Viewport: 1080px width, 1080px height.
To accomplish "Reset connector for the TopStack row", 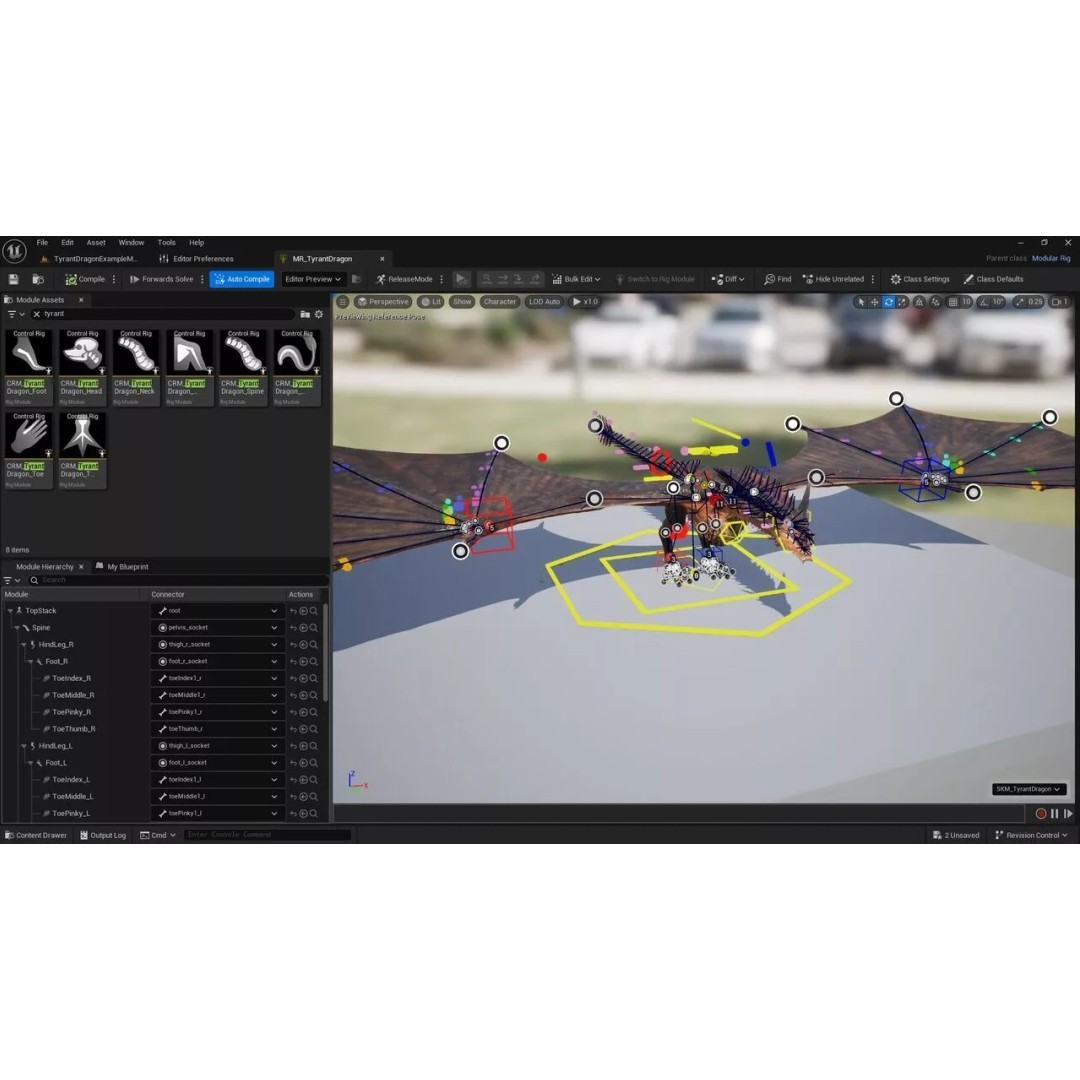I will pyautogui.click(x=293, y=611).
